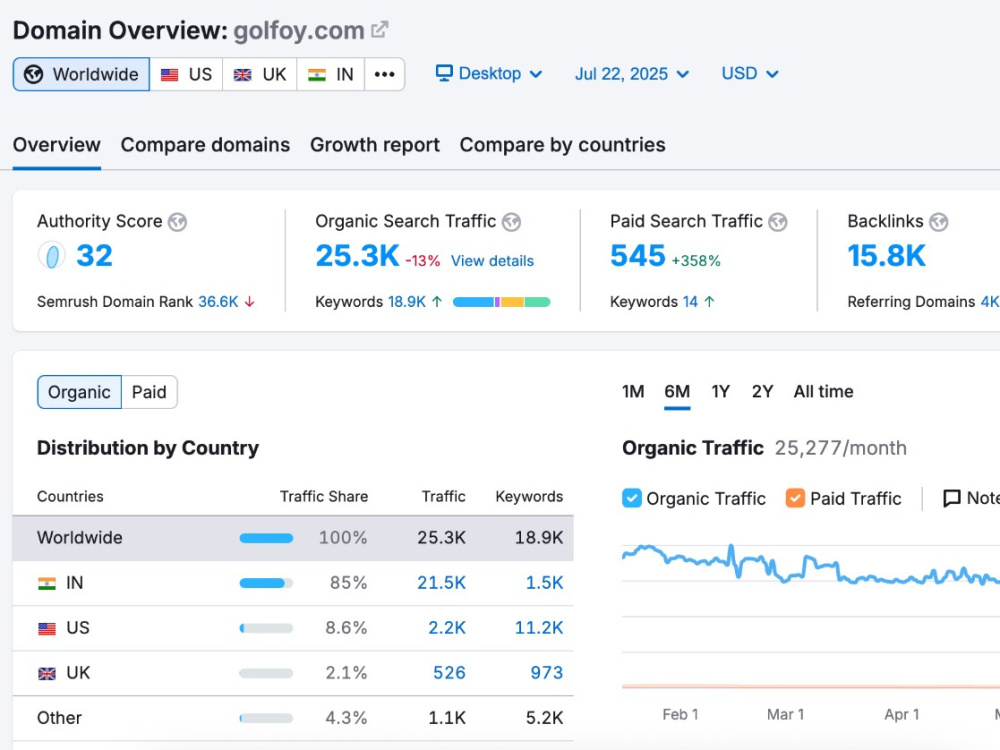Open the Jul 22, 2025 date dropdown
This screenshot has width=1000, height=750.
pyautogui.click(x=632, y=74)
